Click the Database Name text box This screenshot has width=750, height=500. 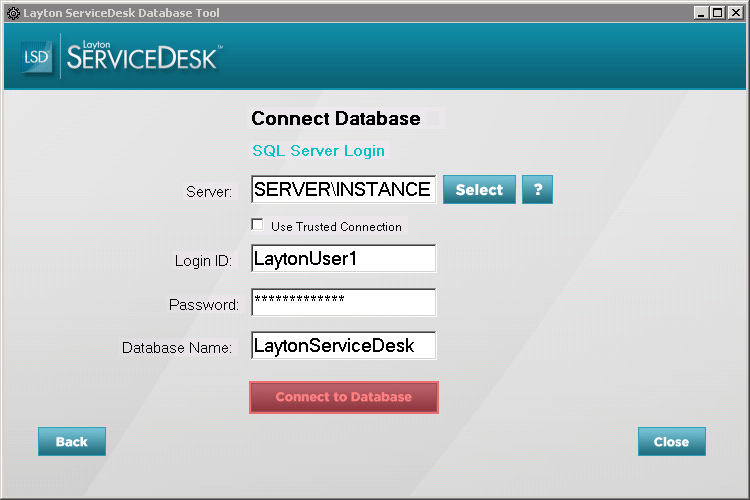click(343, 345)
